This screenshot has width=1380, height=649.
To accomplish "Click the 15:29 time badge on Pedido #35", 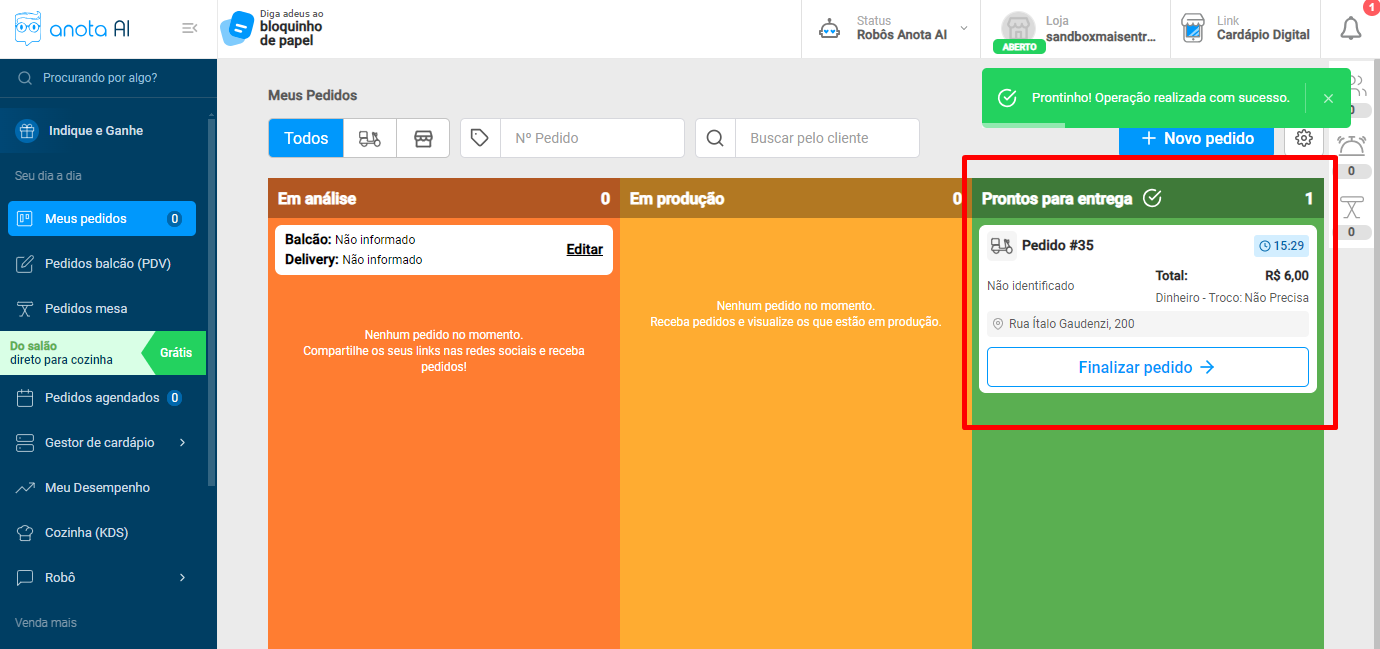I will (1281, 245).
